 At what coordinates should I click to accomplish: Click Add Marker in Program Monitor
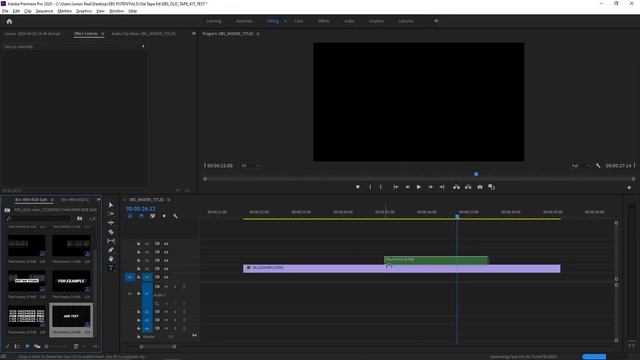tap(358, 187)
